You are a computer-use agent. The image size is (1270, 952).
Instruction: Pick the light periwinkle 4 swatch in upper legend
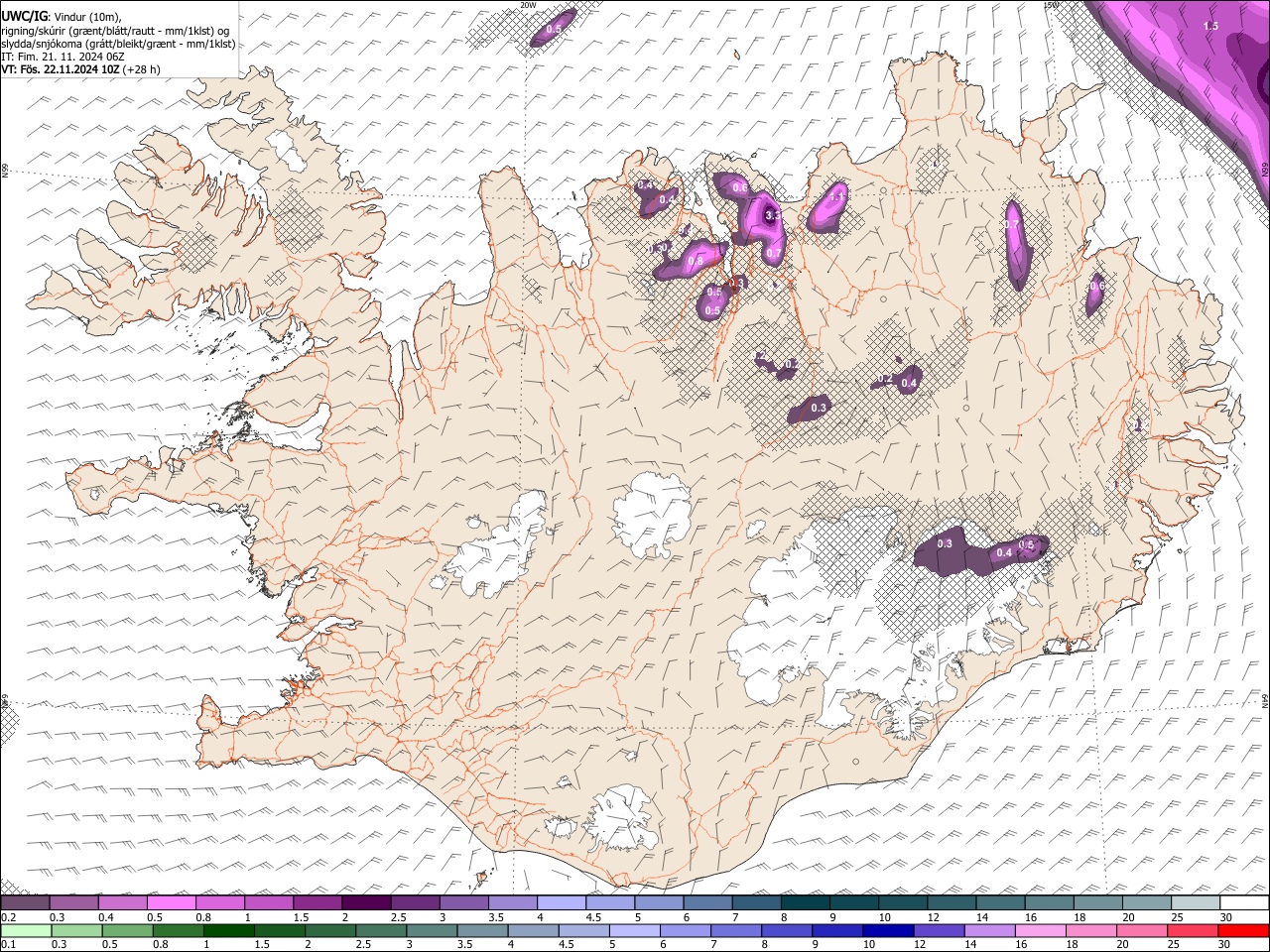(561, 902)
